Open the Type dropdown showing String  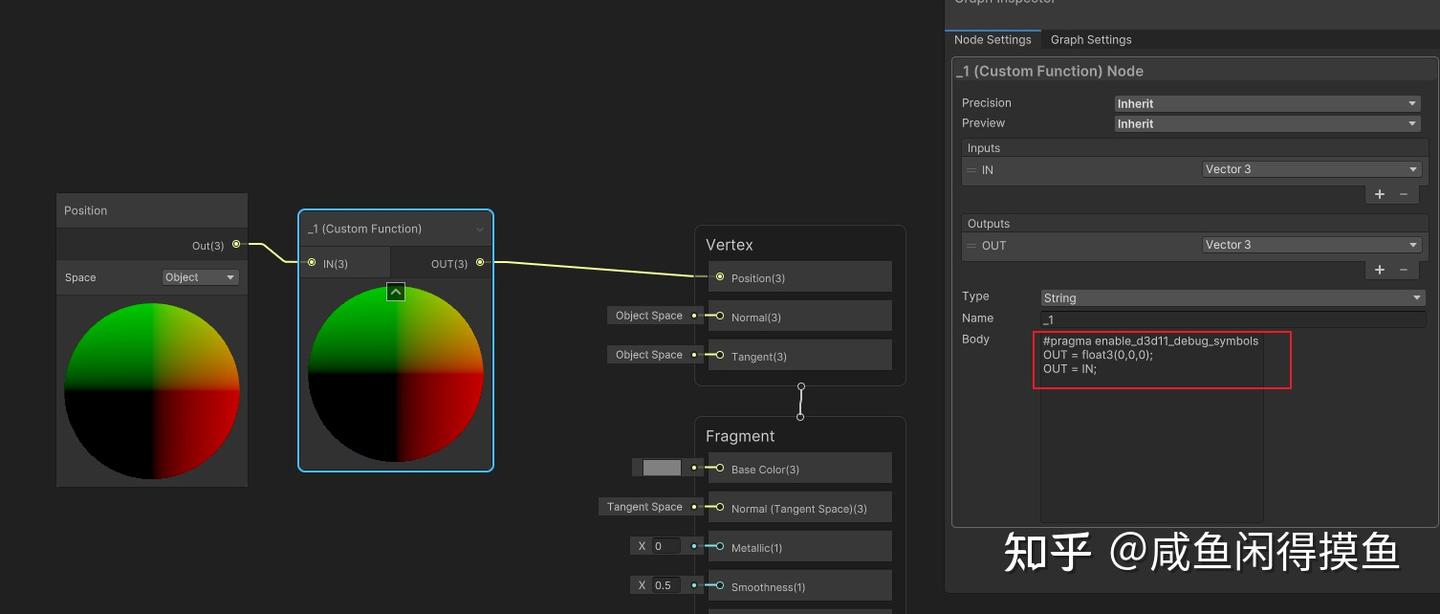(1230, 297)
